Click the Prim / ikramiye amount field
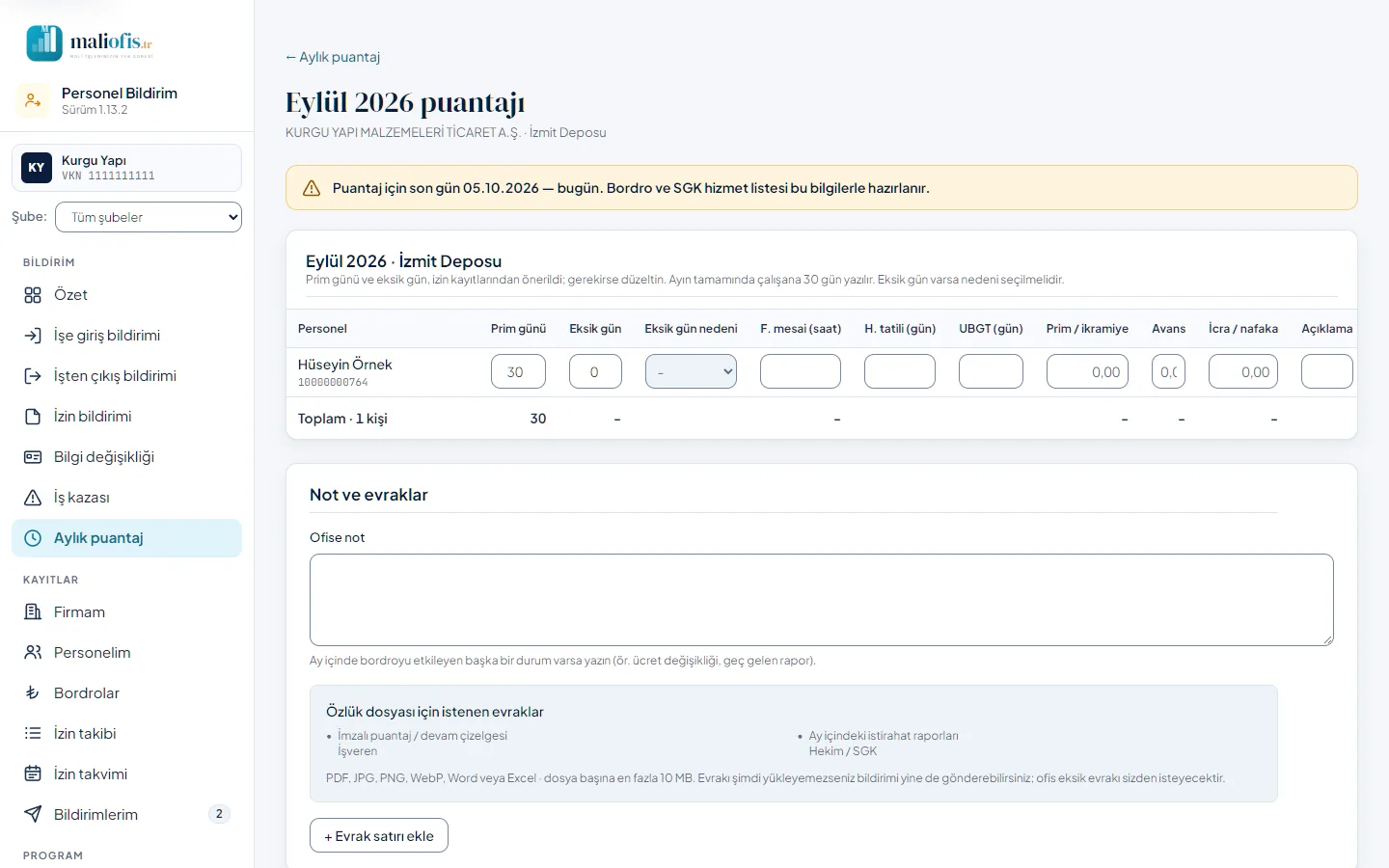 coord(1087,371)
